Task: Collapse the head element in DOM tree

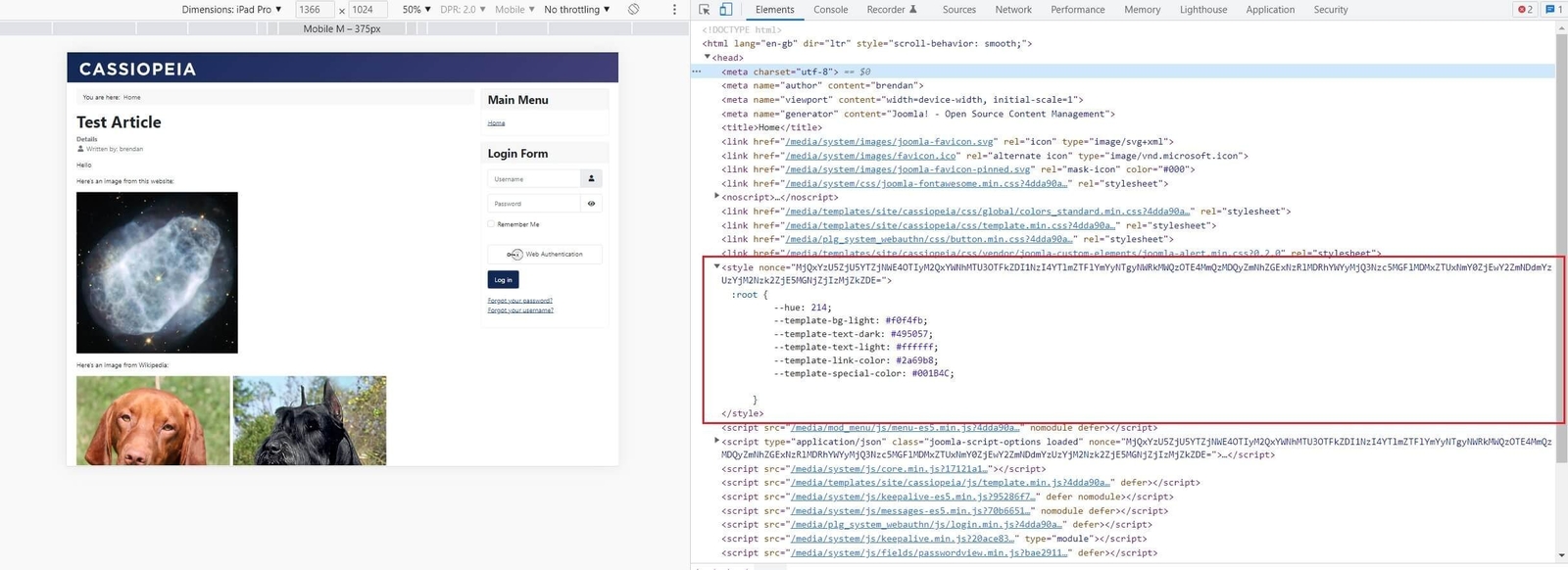Action: (x=708, y=57)
